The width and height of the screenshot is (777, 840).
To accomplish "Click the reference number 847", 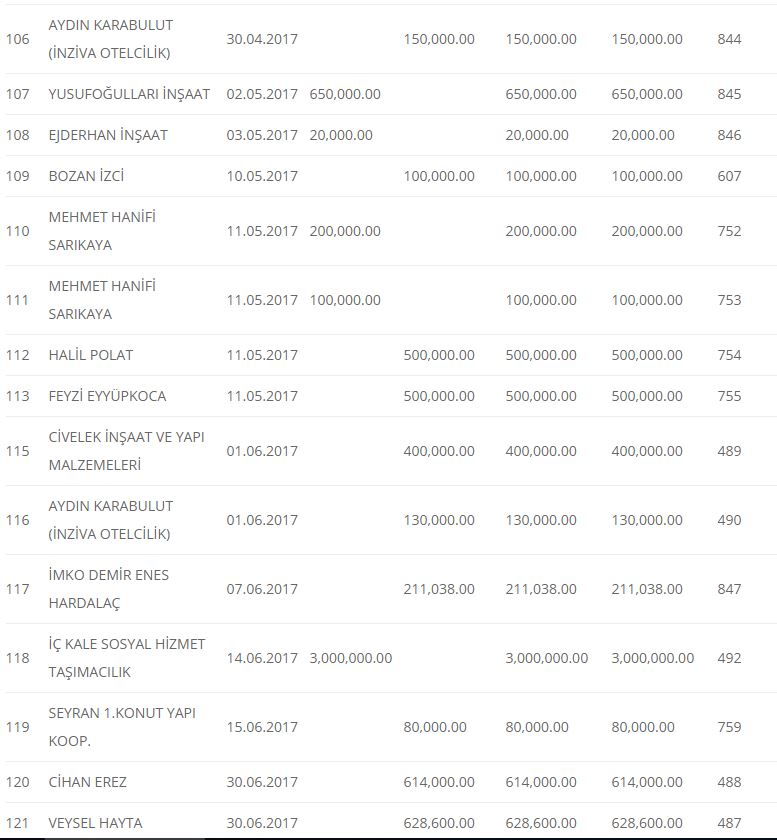I will [x=729, y=589].
